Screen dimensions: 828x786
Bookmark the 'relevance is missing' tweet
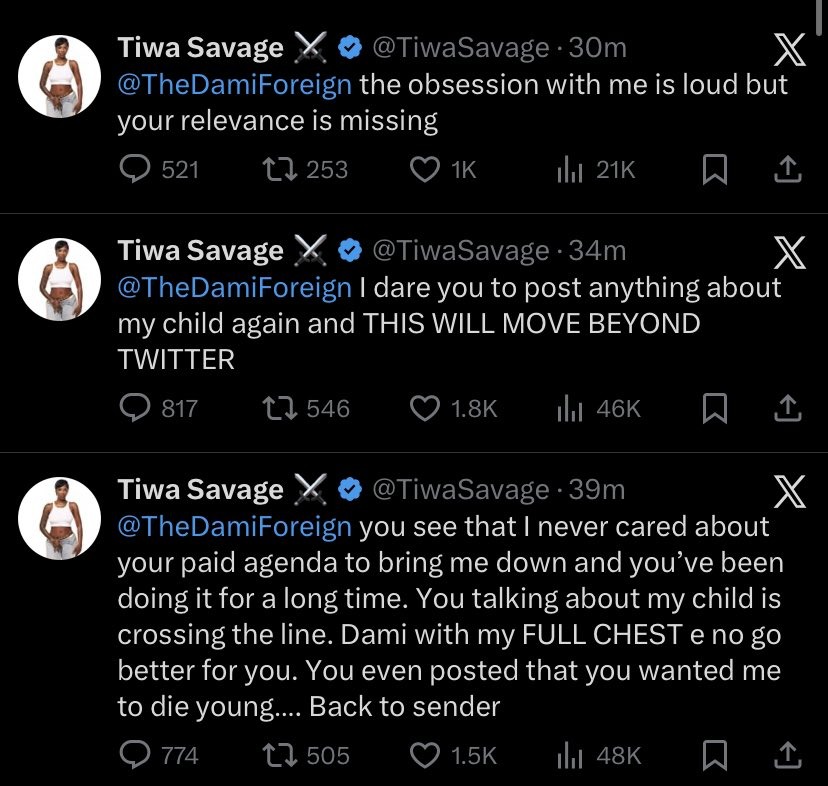click(x=714, y=171)
